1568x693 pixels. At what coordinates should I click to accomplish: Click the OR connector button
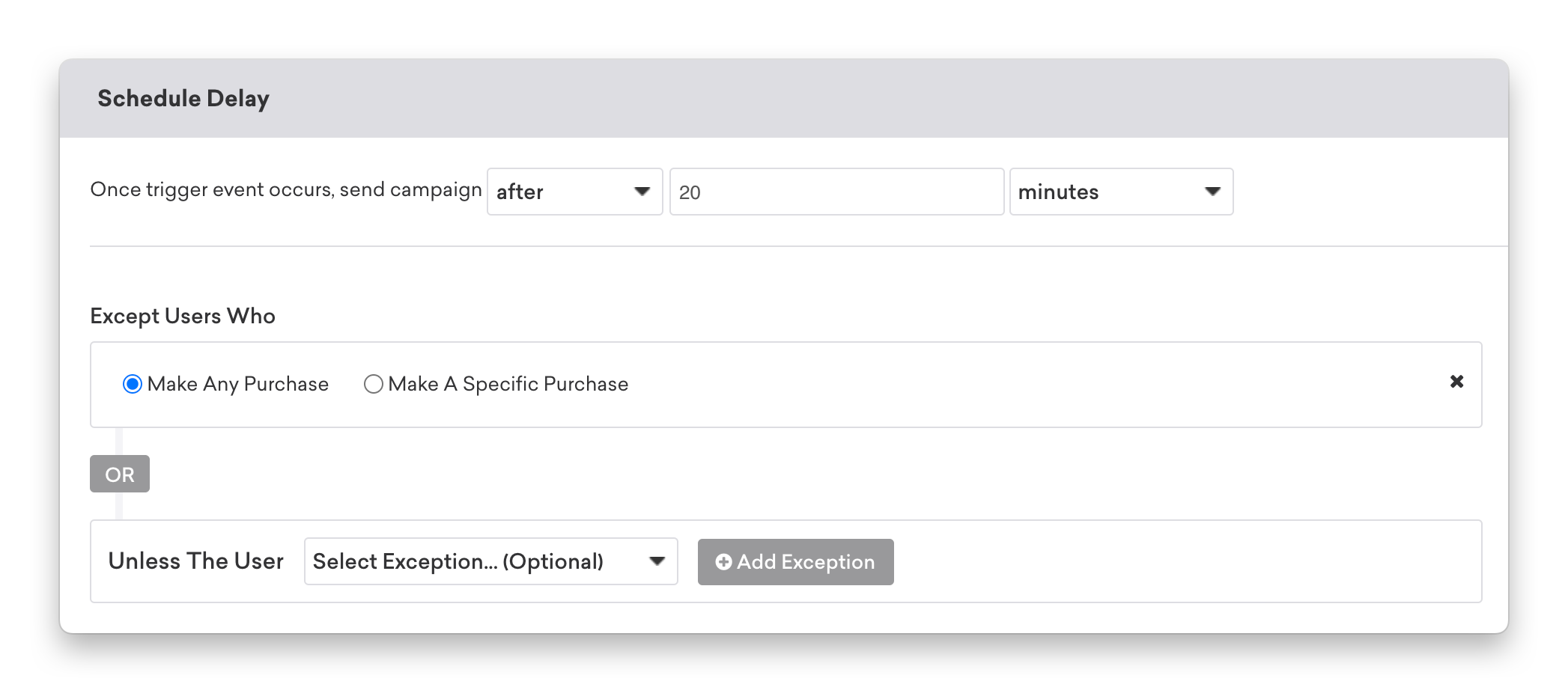coord(120,474)
